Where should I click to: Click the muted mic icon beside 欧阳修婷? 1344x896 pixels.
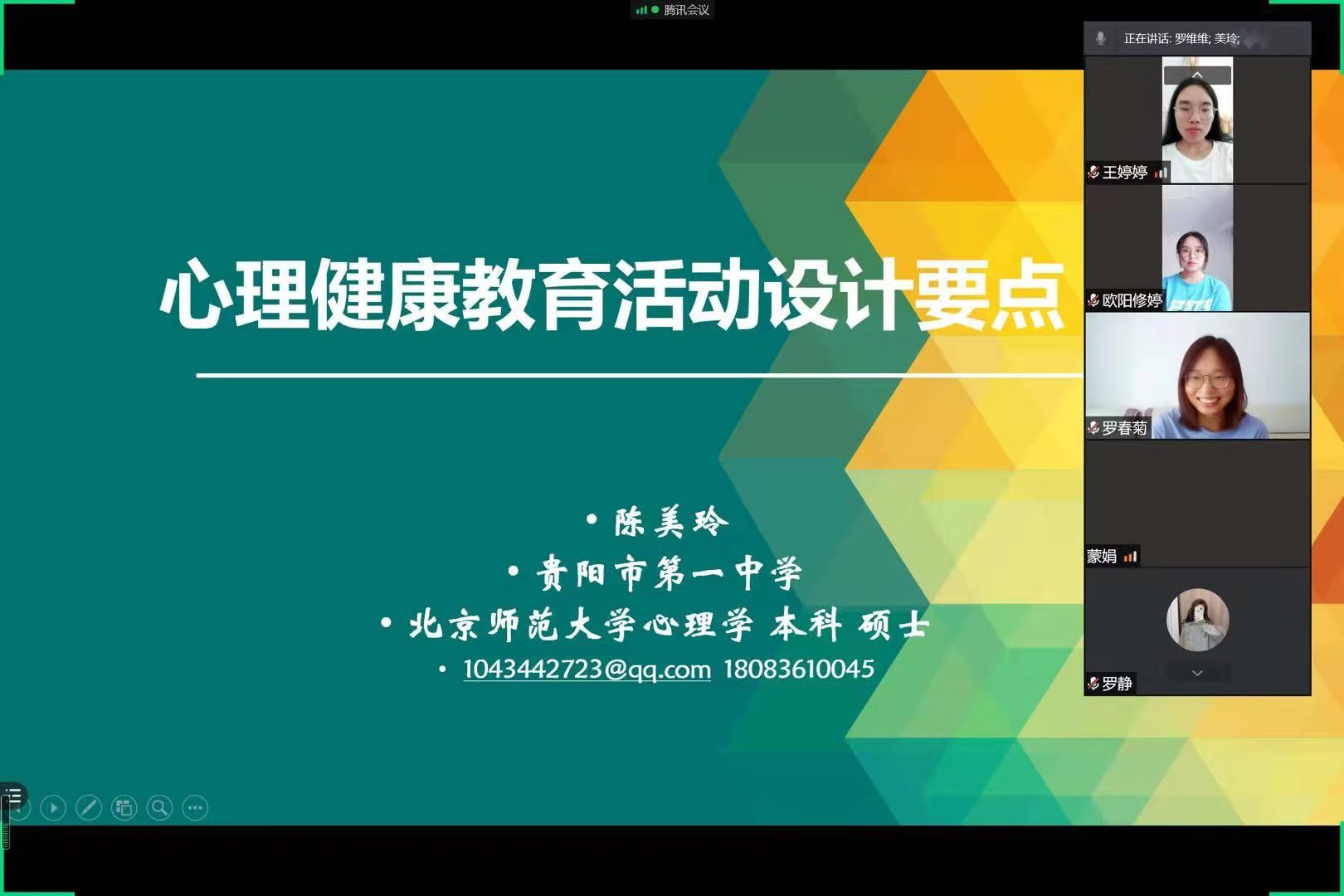1093,300
